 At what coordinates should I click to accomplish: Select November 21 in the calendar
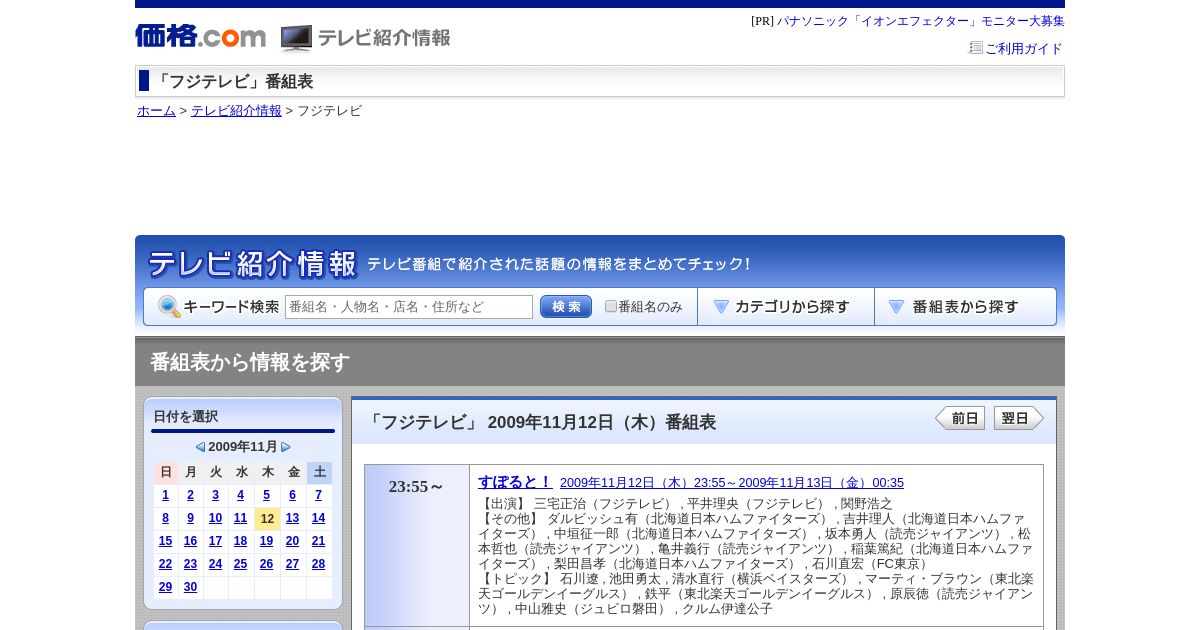click(318, 541)
